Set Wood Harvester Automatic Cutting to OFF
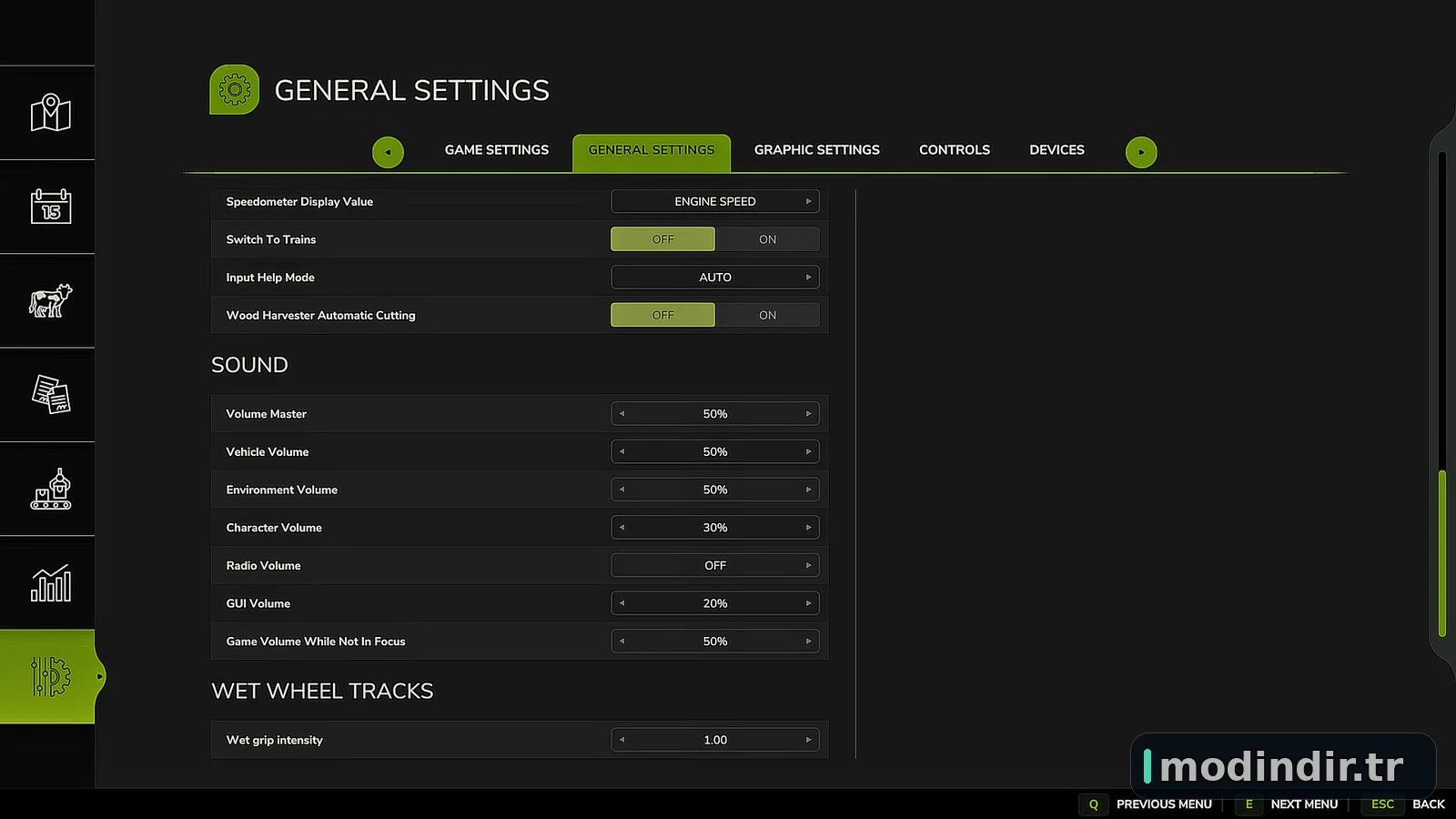1456x819 pixels. click(x=662, y=315)
